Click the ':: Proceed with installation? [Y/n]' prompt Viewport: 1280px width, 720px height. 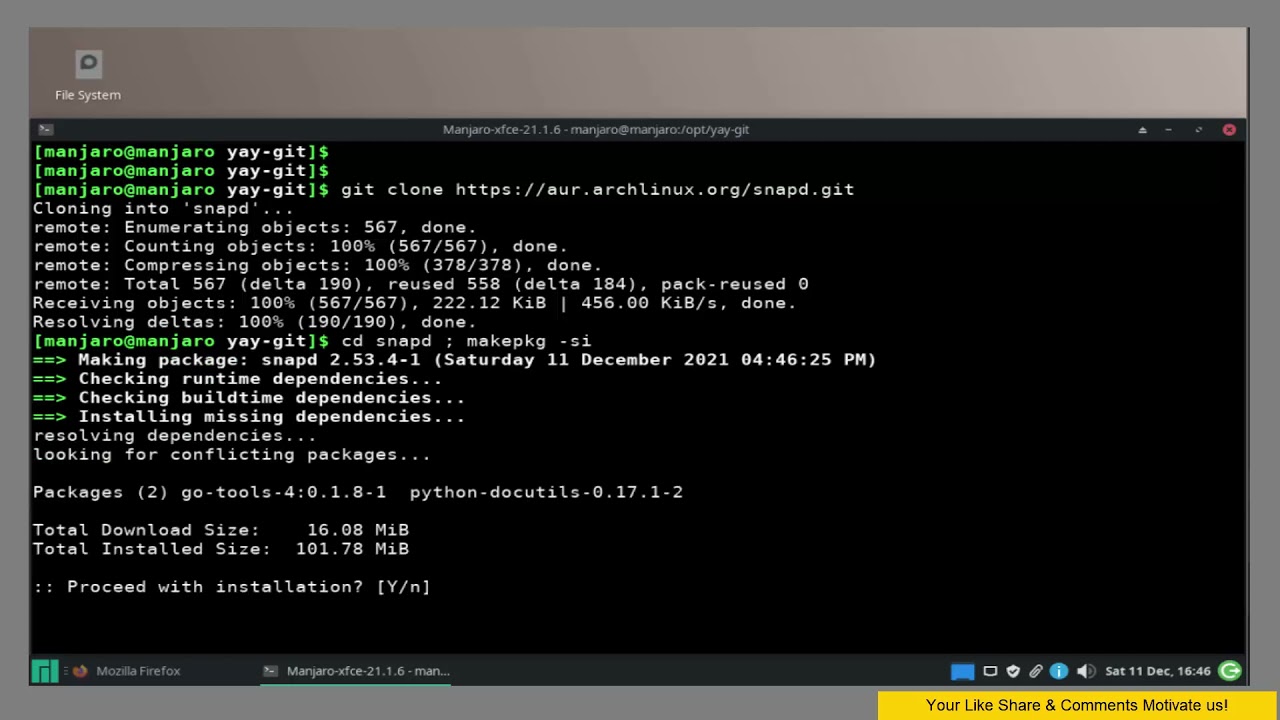232,587
